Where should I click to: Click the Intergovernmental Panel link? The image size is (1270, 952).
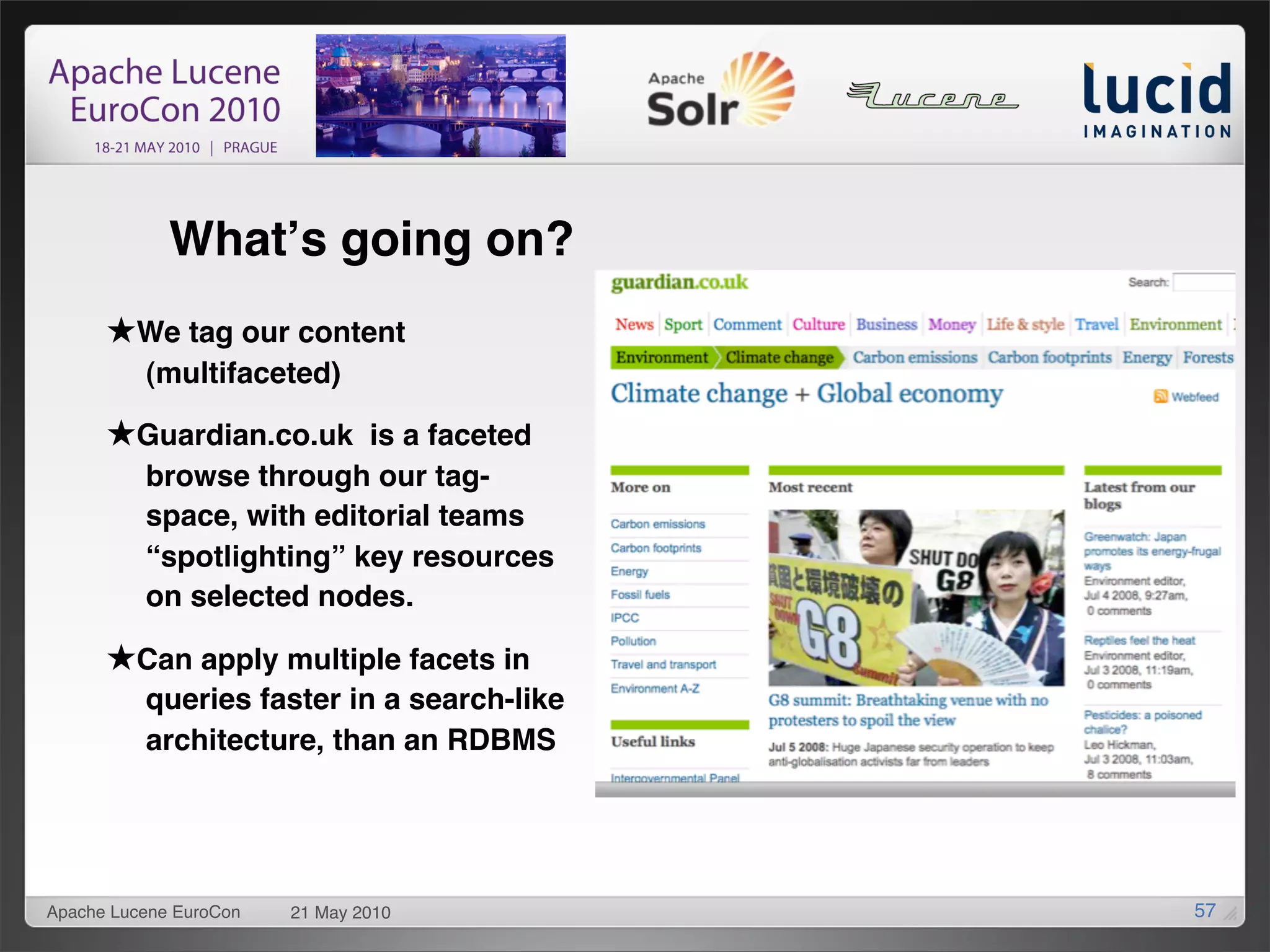click(675, 778)
